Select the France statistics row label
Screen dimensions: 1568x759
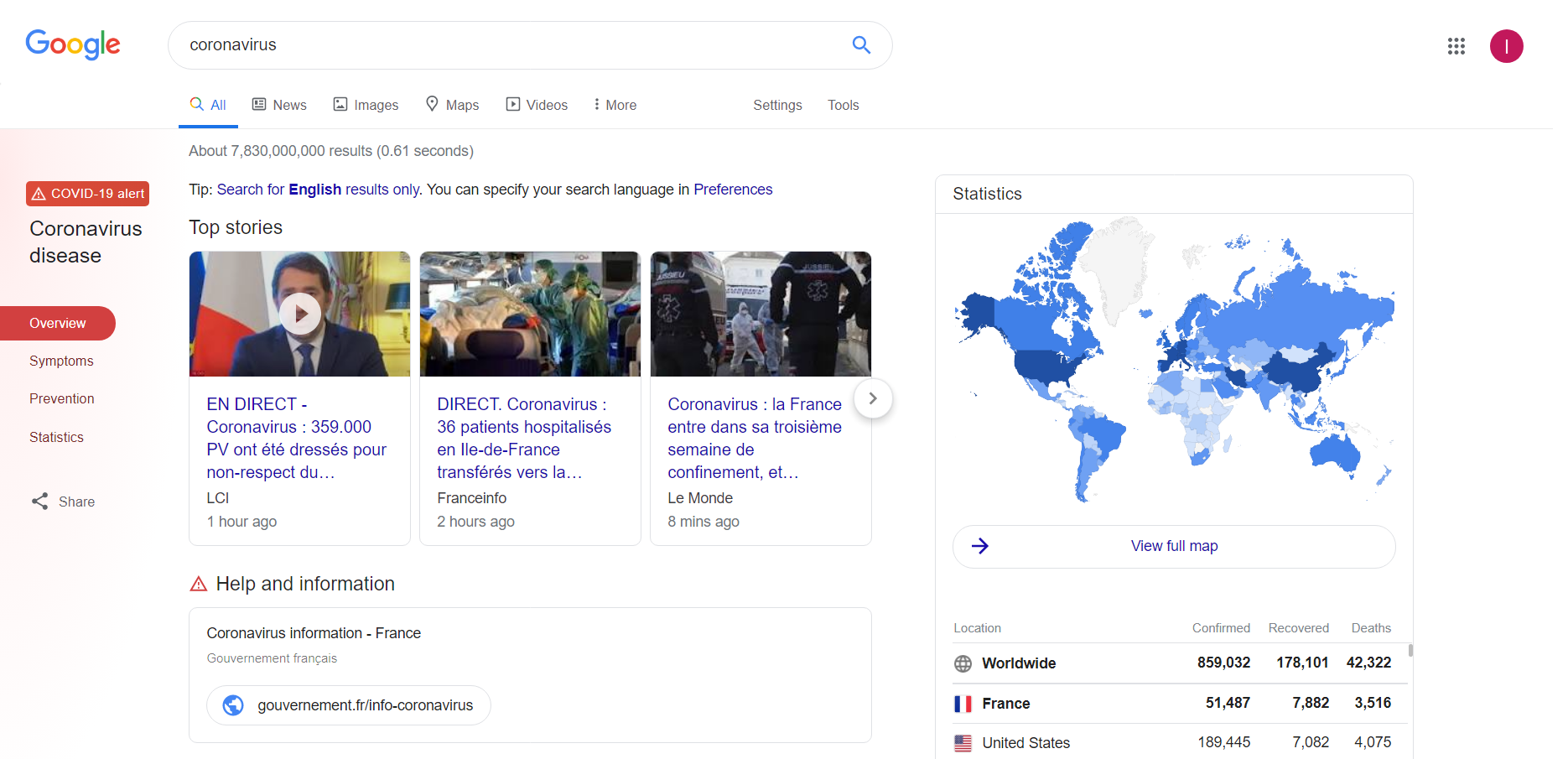(1006, 704)
